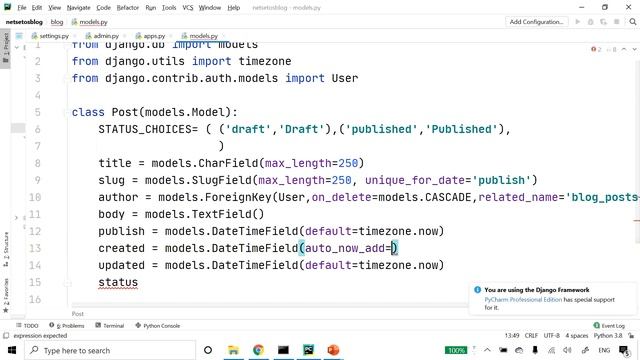Expand the folded region at line 11
This screenshot has width=640, height=360.
pyautogui.click(x=16, y=218)
